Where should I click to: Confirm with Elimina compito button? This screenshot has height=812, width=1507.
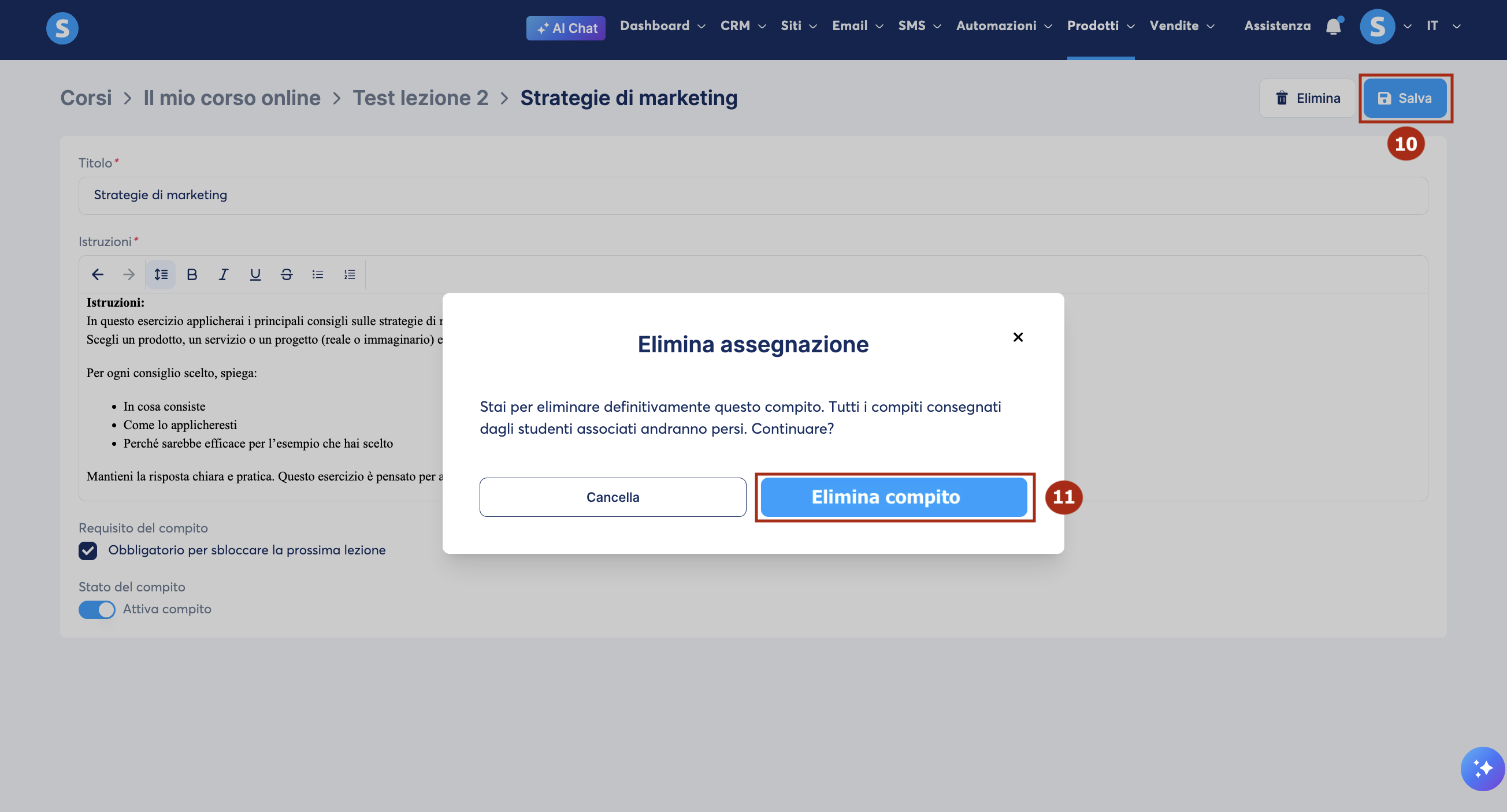(893, 497)
